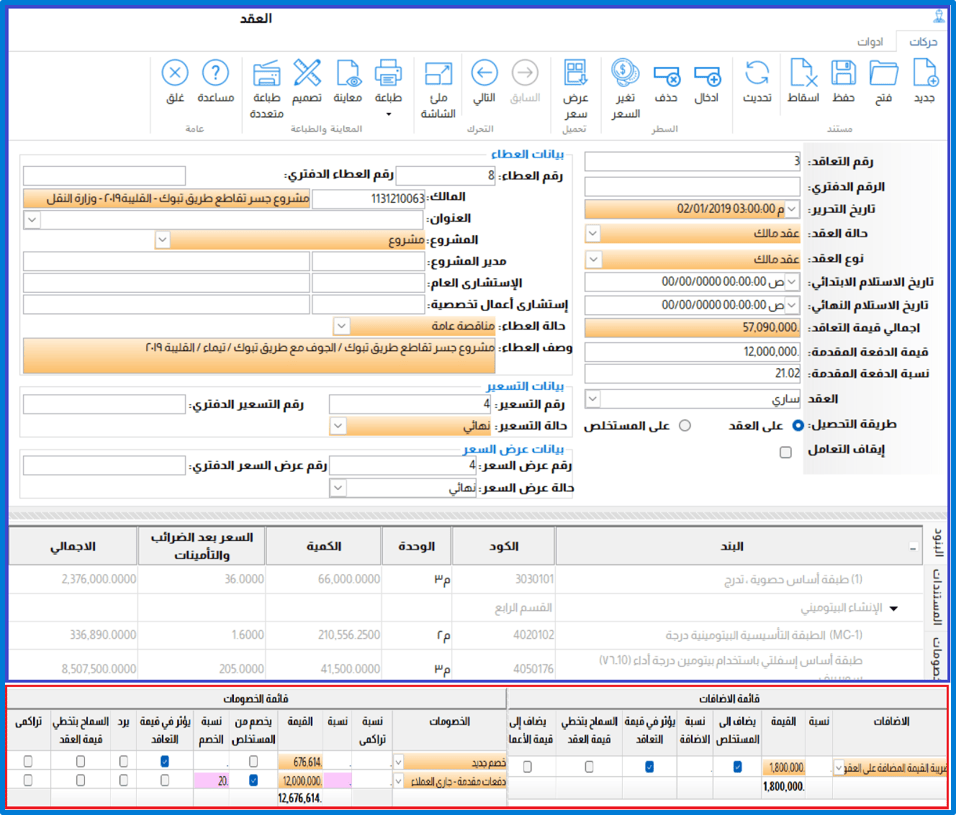Click the اسقاط (Drop) document icon
Screen dimensions: 956x815
click(803, 73)
